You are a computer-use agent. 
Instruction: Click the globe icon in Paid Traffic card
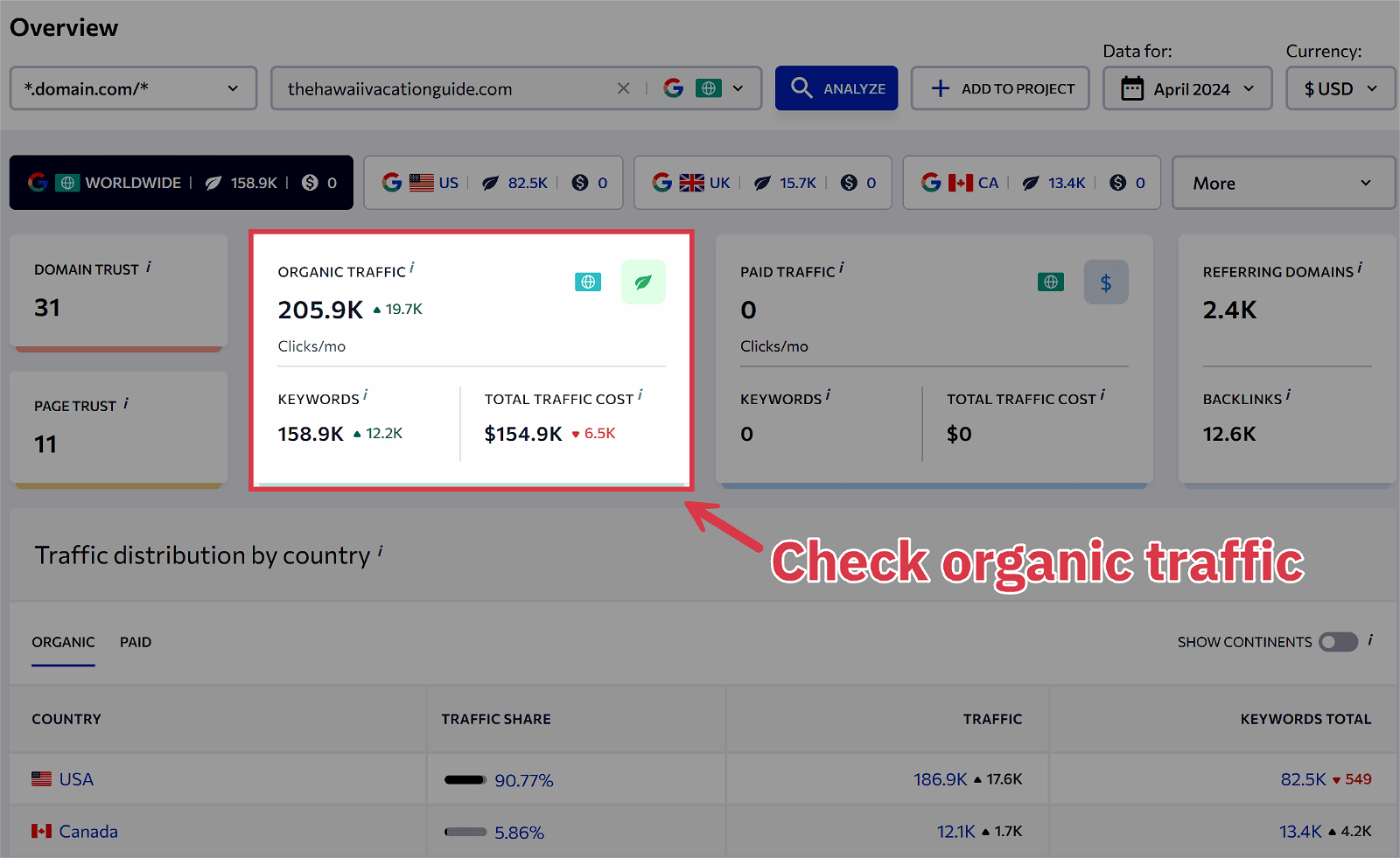coord(1050,282)
